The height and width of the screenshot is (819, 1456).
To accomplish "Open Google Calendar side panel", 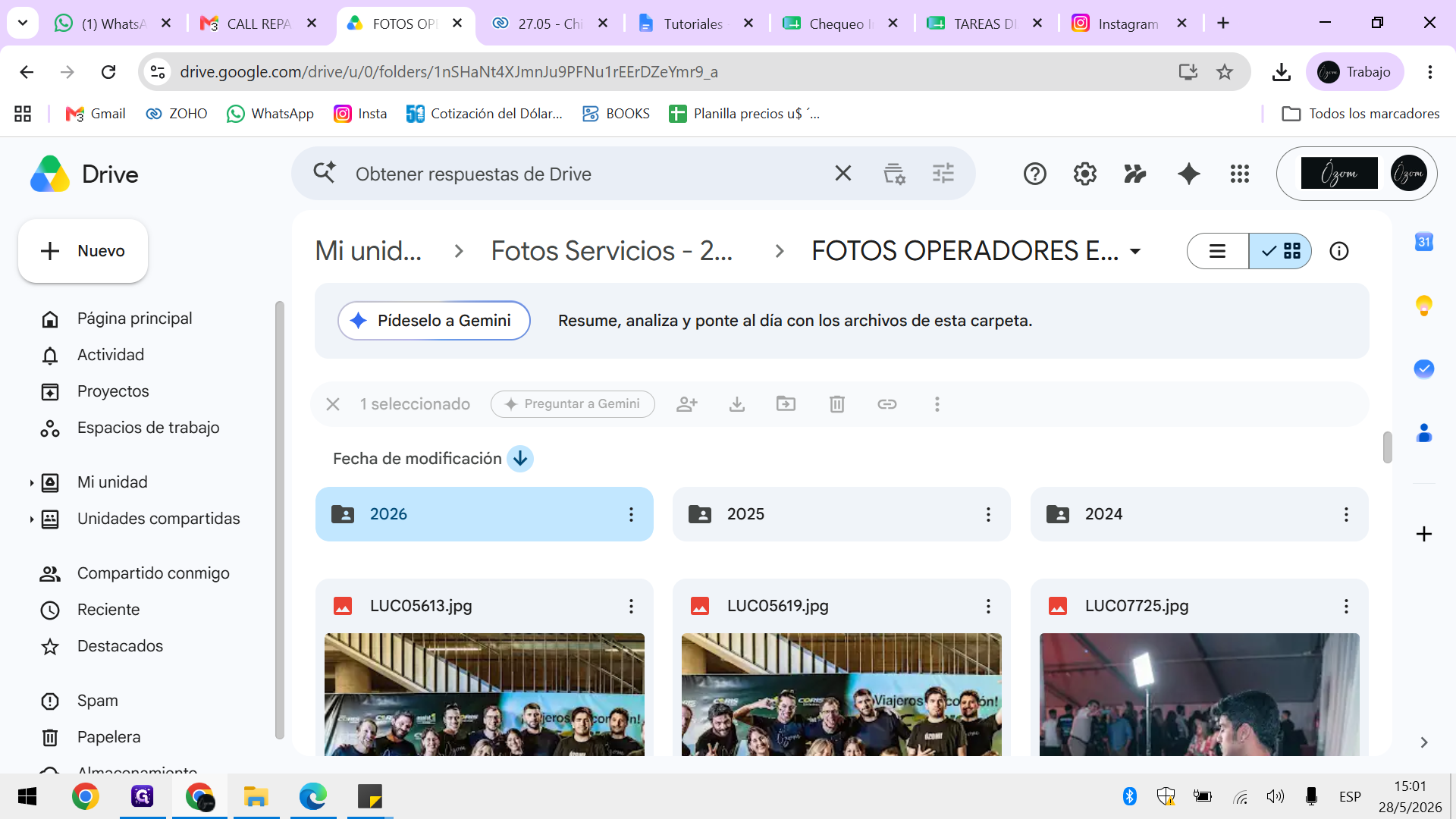I will pyautogui.click(x=1423, y=242).
